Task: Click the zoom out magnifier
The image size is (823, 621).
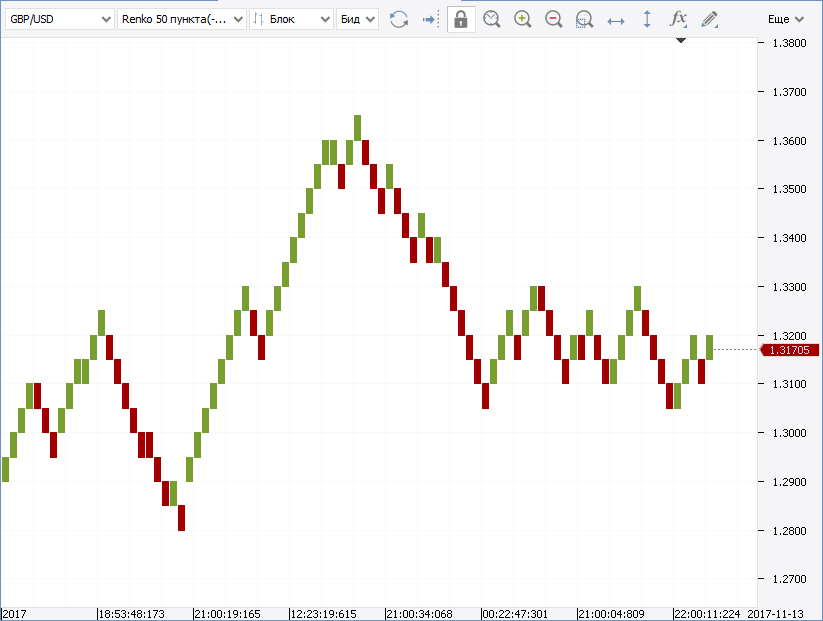Action: (553, 19)
